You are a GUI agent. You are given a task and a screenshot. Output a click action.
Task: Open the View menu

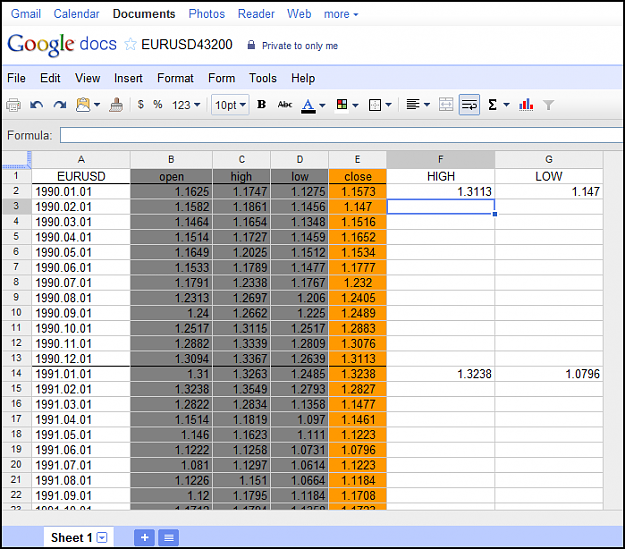(88, 78)
